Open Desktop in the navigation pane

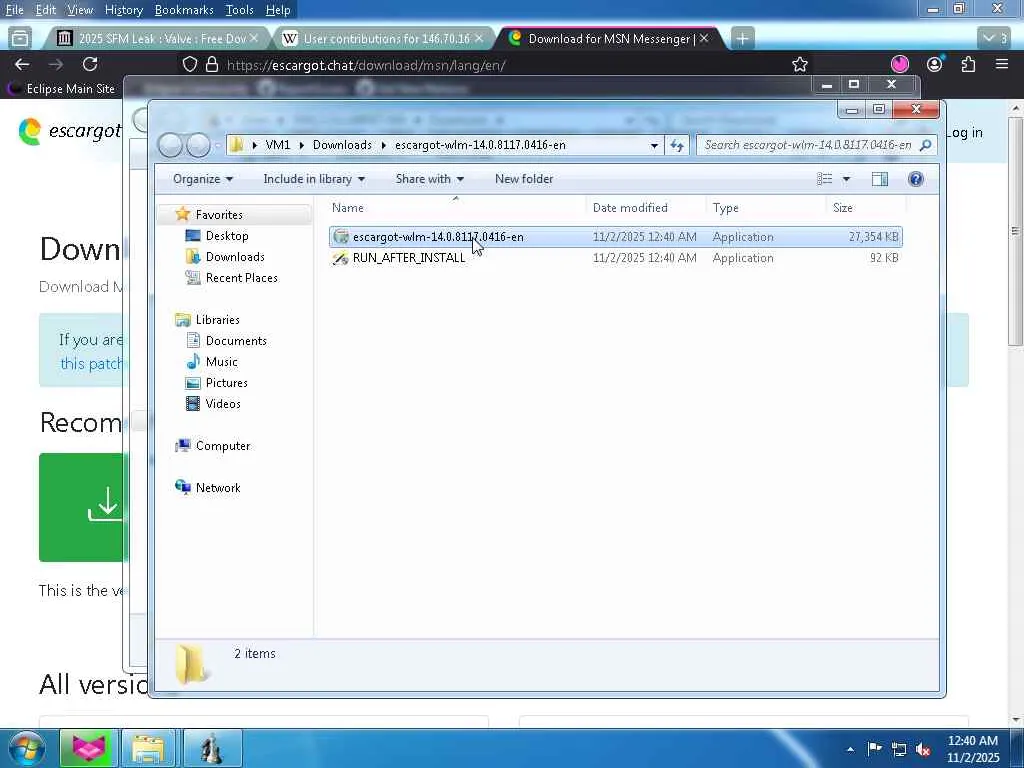pos(227,236)
